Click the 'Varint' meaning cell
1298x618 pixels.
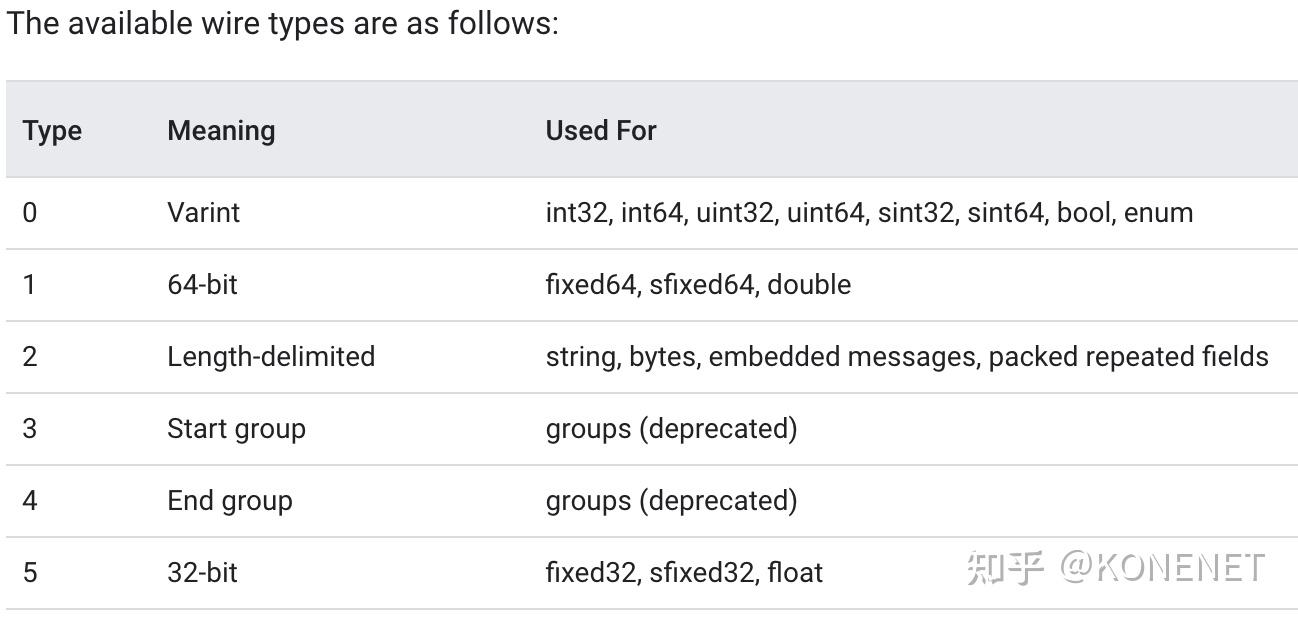coord(204,213)
